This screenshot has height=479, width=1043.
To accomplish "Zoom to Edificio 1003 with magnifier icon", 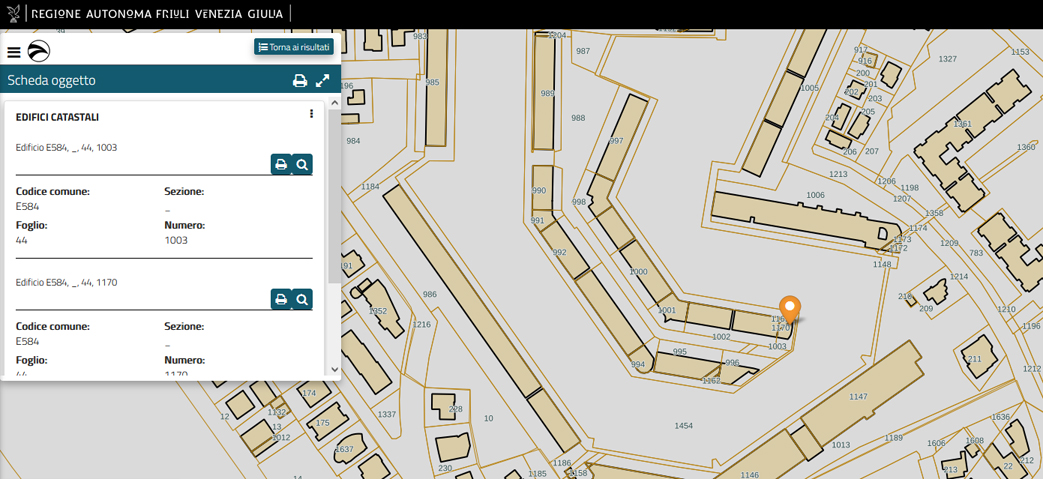I will coord(302,164).
